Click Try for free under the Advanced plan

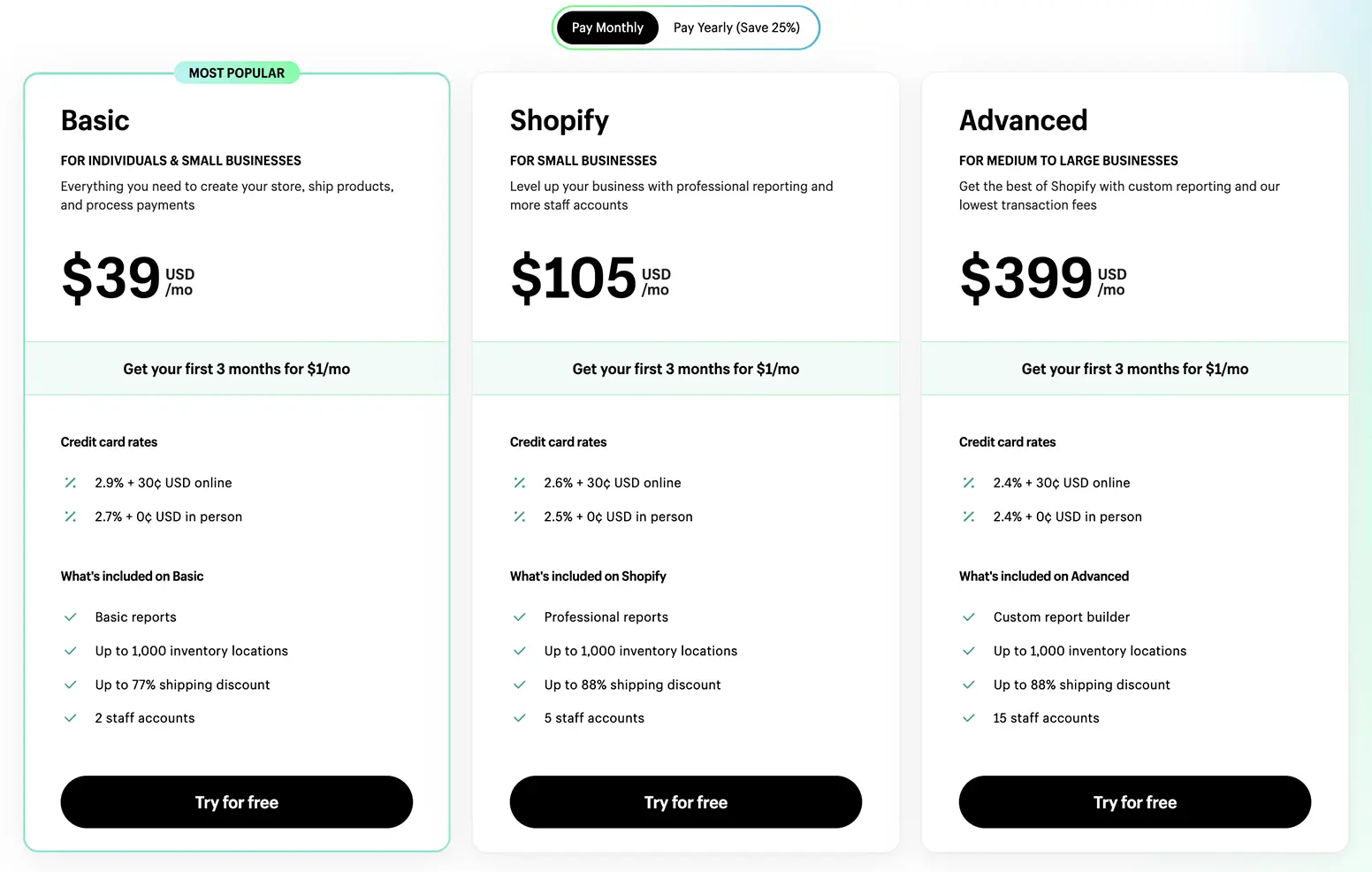[1134, 802]
